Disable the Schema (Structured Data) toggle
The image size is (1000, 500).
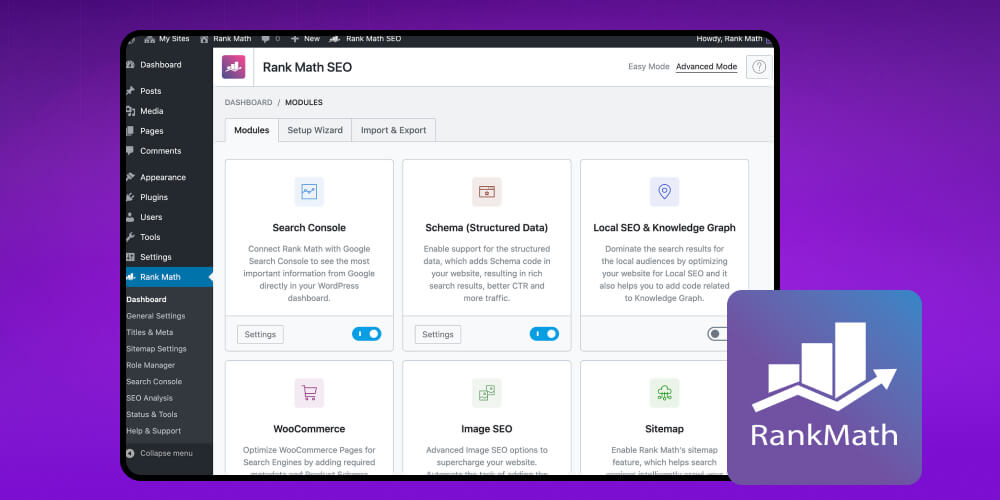click(x=544, y=334)
